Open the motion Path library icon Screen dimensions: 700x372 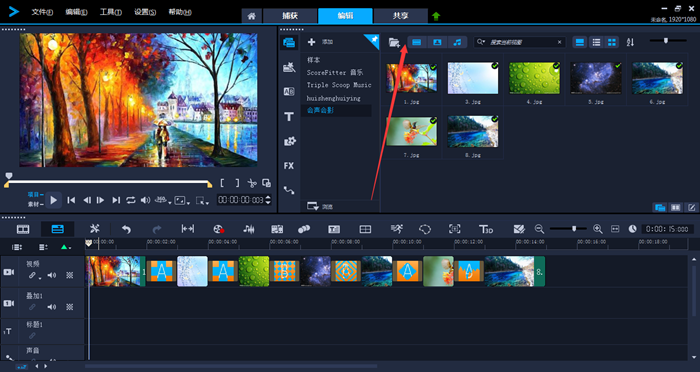tap(289, 190)
